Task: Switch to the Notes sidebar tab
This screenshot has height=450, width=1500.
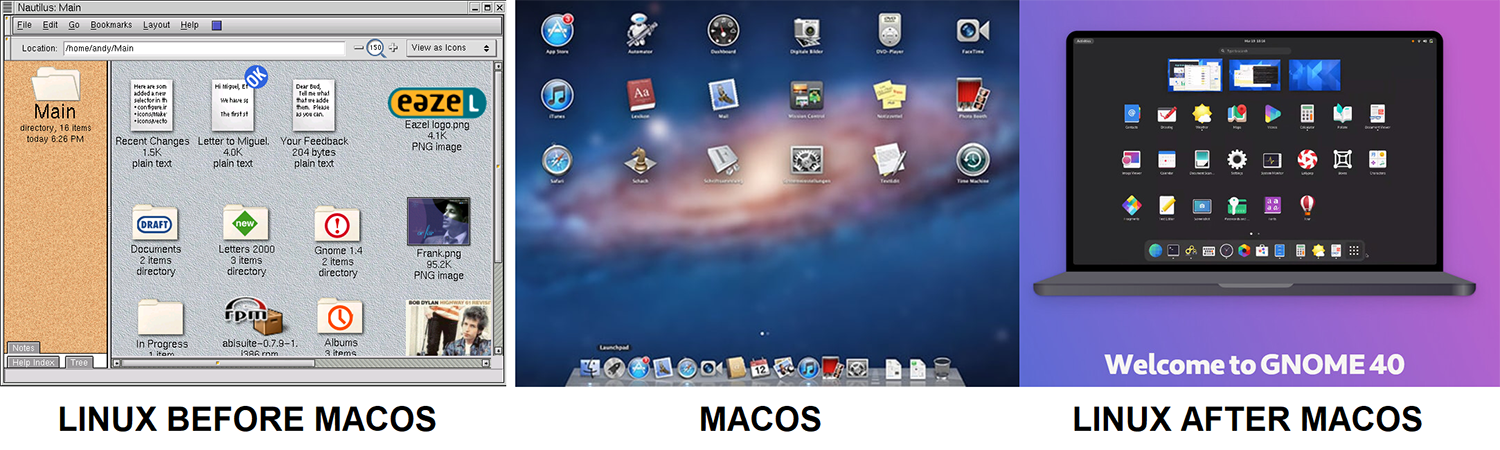Action: tap(23, 348)
